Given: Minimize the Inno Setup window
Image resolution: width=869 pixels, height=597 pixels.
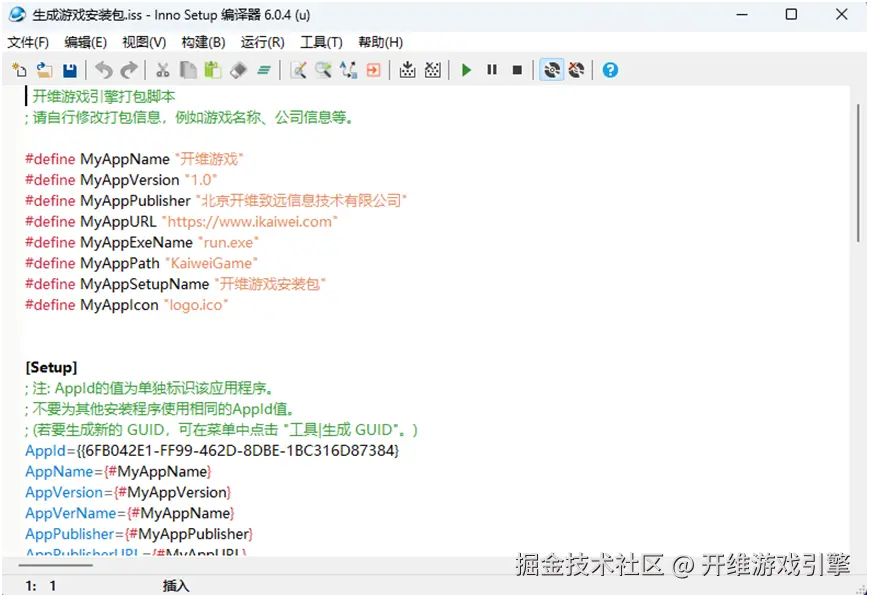Looking at the screenshot, I should tap(742, 14).
